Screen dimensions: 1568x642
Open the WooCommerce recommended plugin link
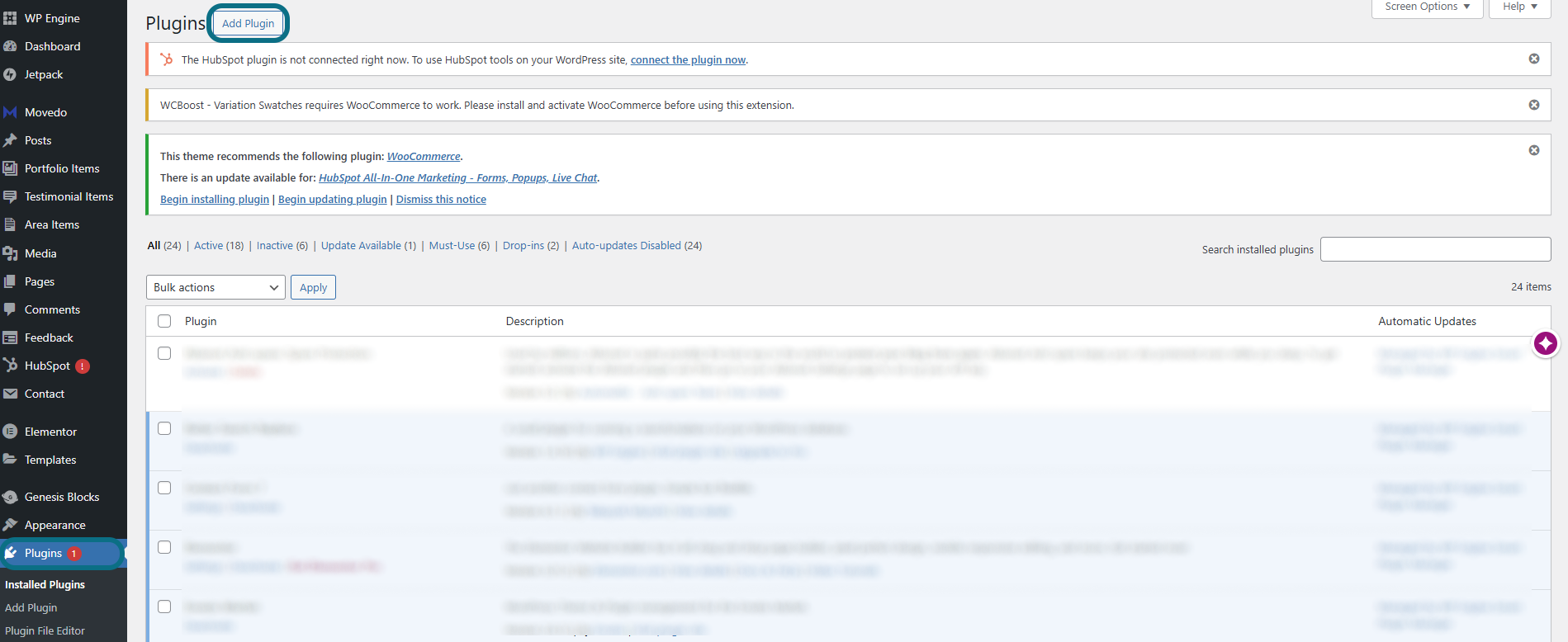click(x=424, y=156)
